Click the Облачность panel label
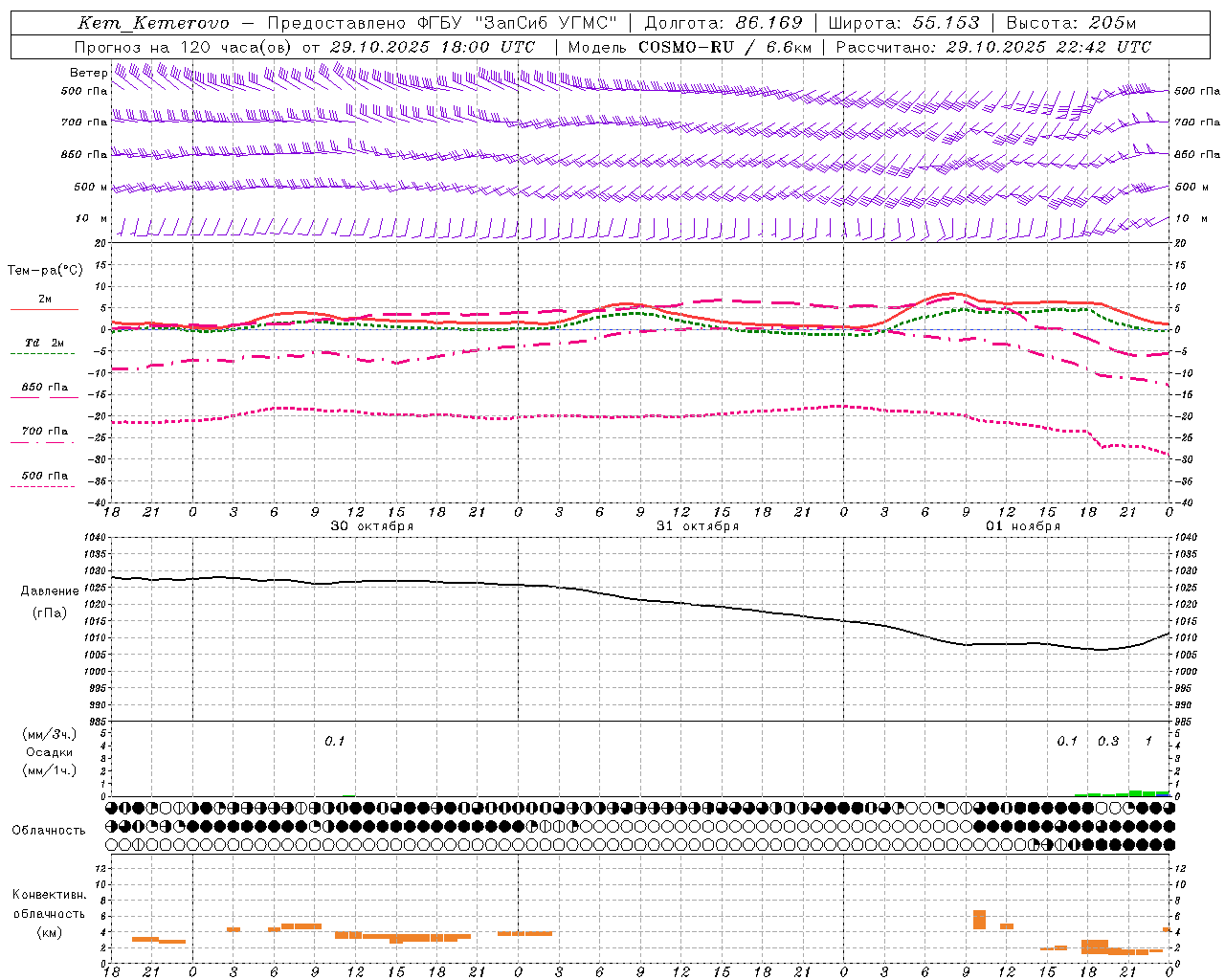This screenshot has height=980, width=1225. click(x=49, y=830)
